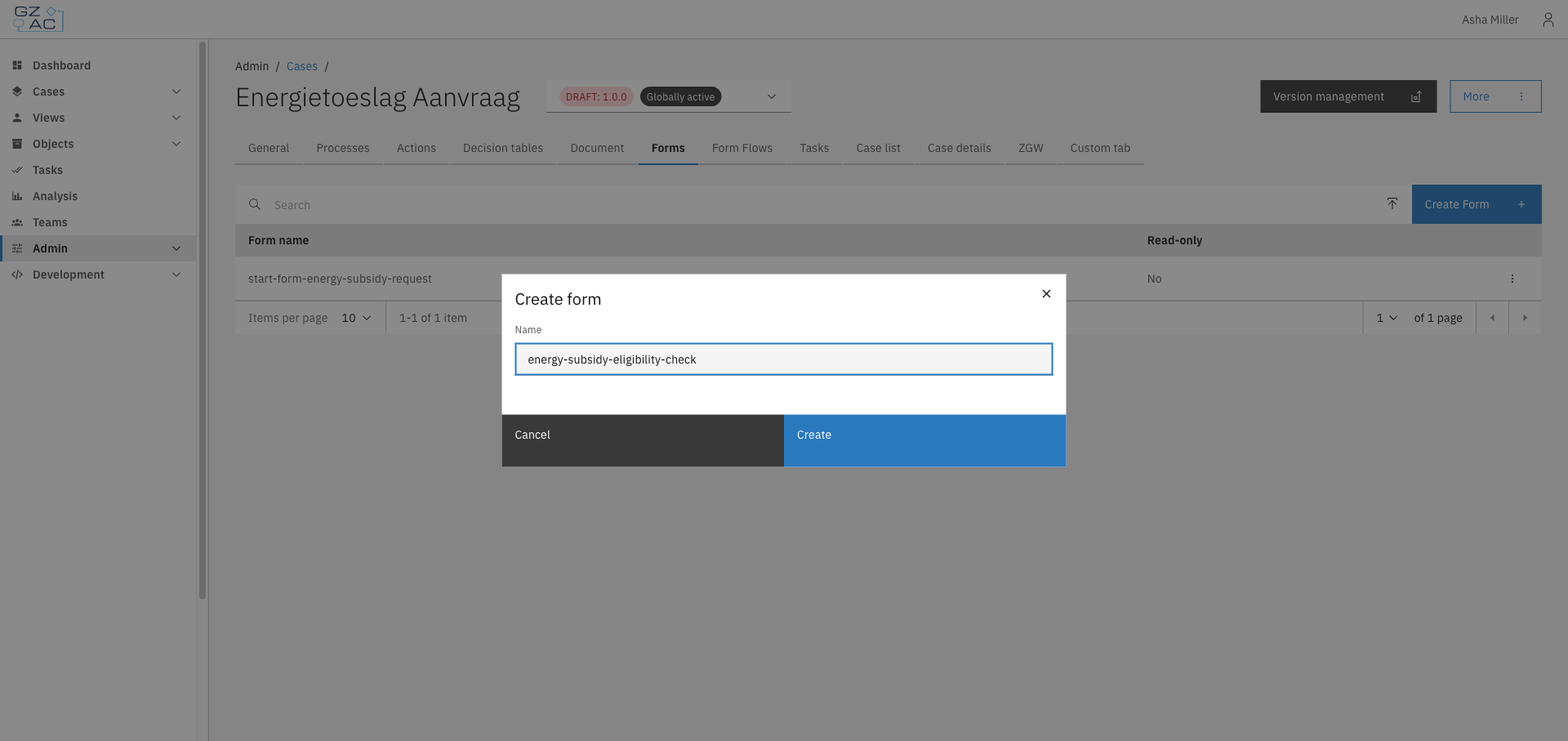
Task: Open items per page dropdown
Action: [357, 318]
